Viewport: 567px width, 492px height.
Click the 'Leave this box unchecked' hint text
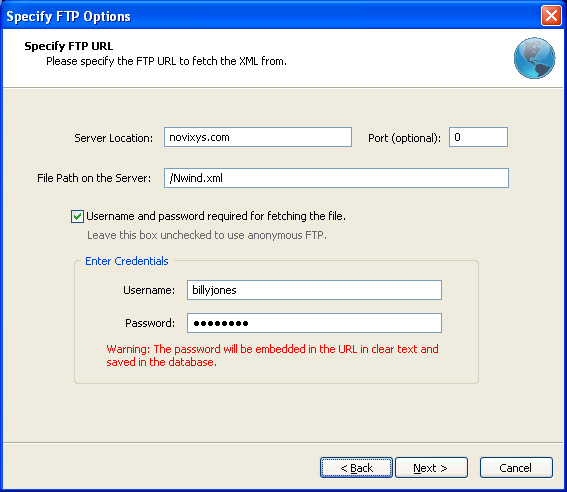coord(207,235)
